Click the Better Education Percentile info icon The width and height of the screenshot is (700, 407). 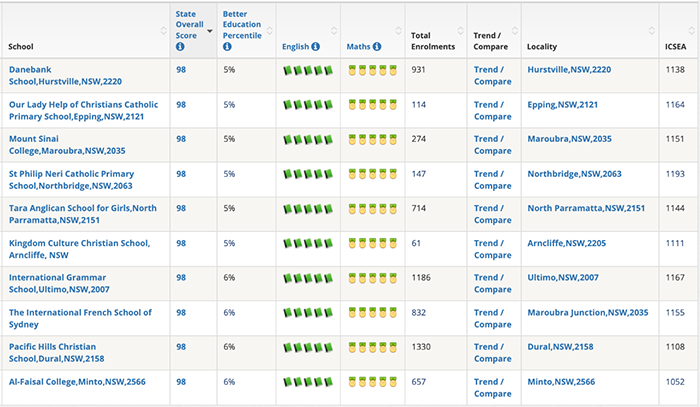[227, 46]
